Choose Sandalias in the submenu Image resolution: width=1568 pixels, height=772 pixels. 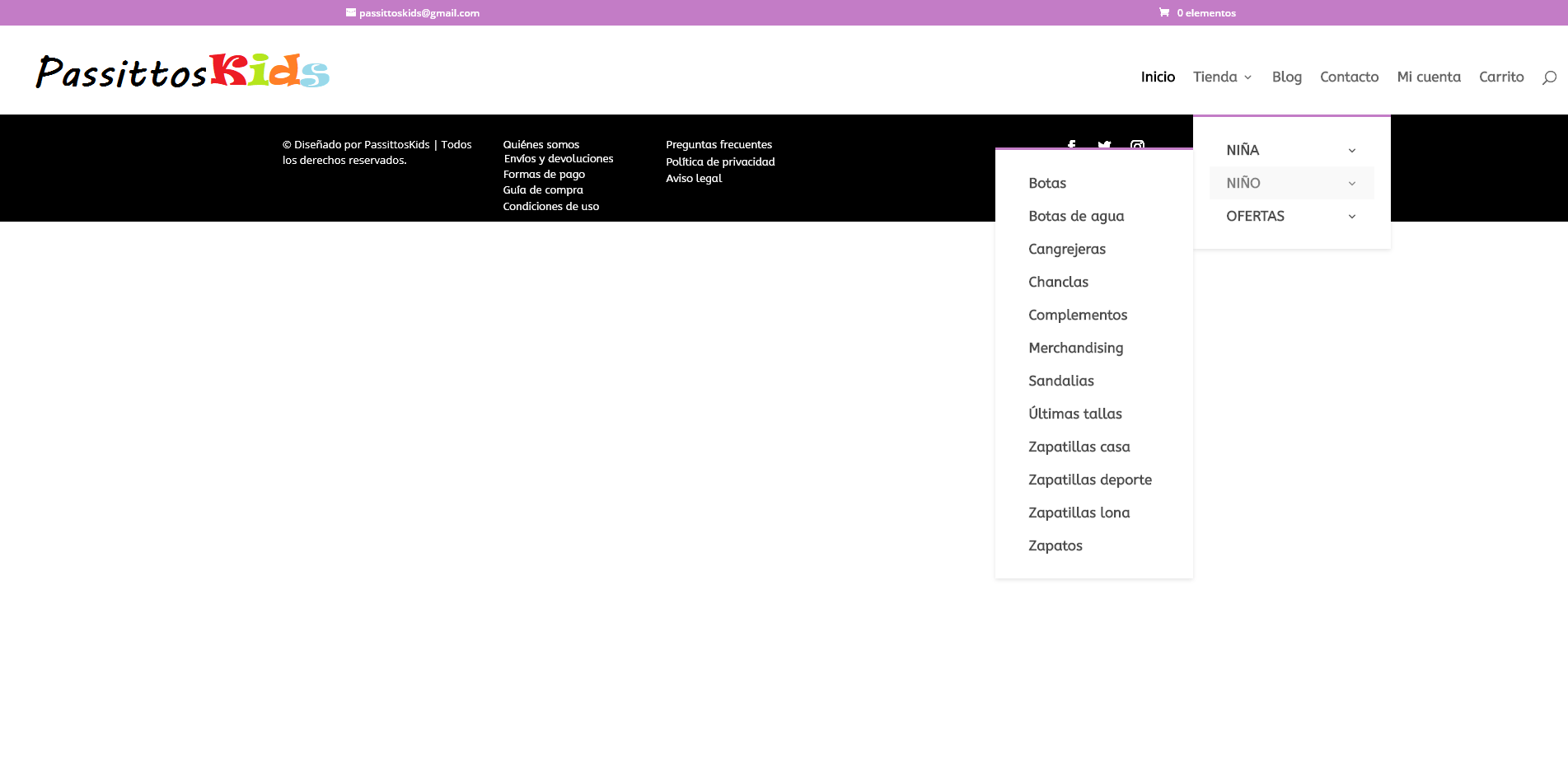[1061, 381]
